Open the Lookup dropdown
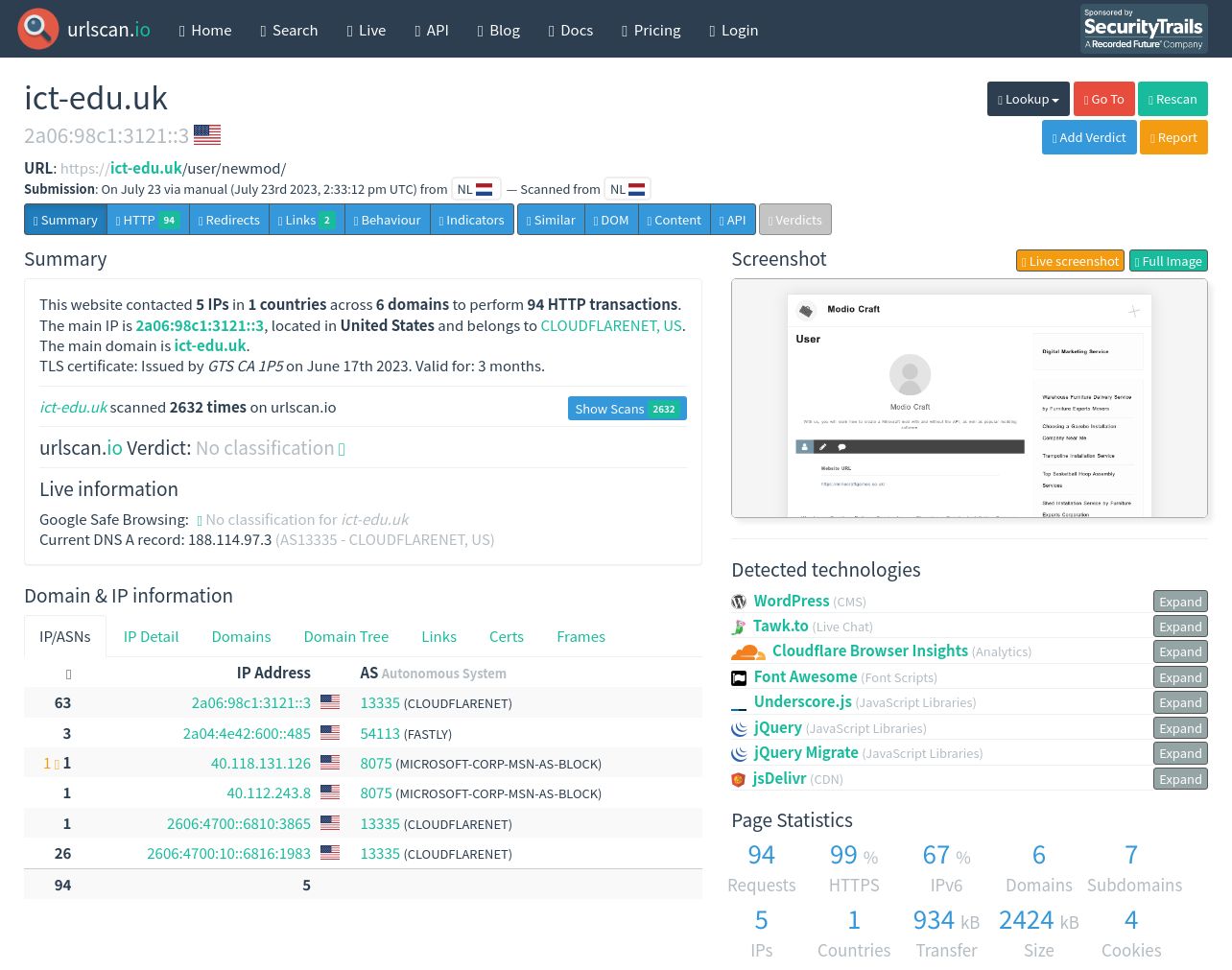 tap(1029, 99)
